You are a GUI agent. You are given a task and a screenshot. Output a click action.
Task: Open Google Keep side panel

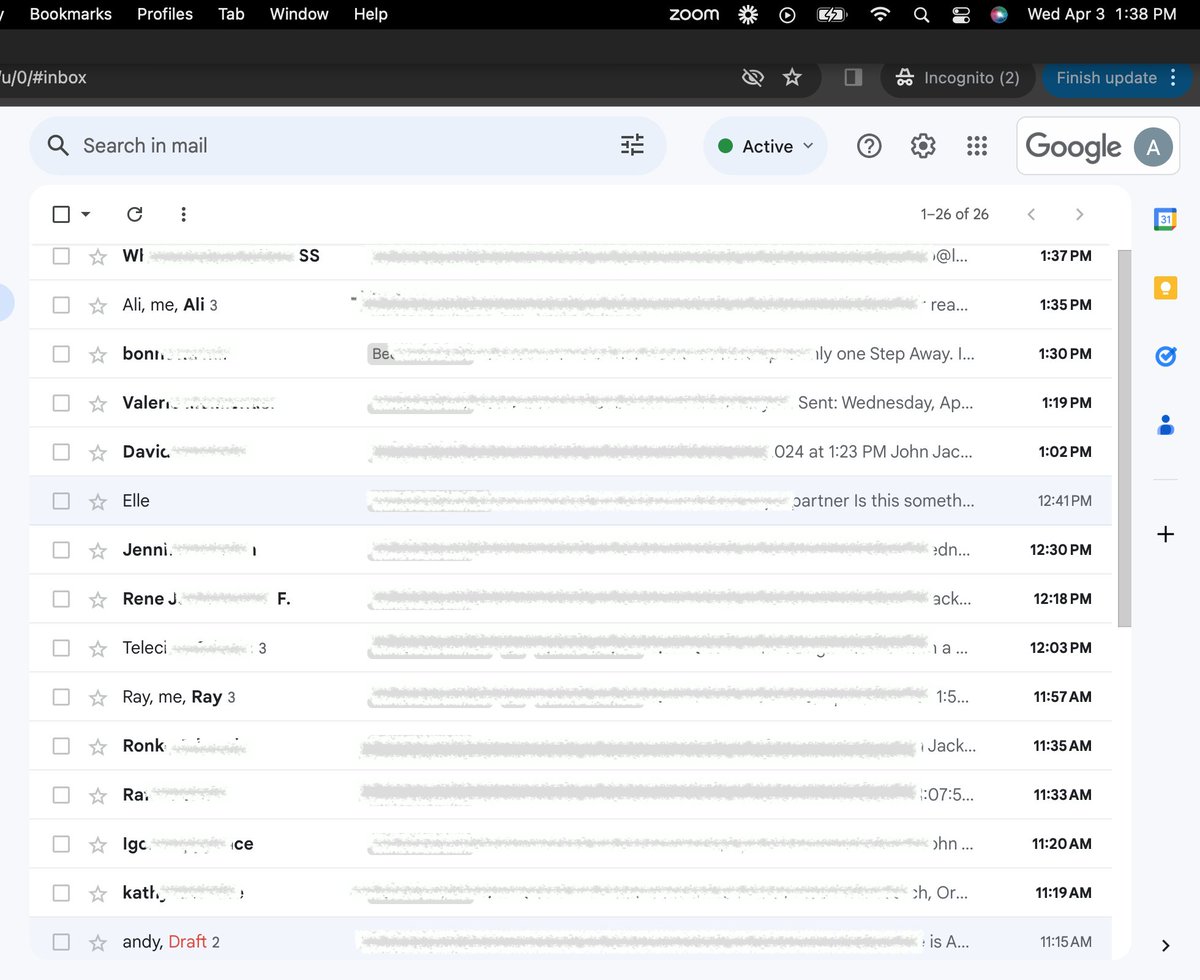(x=1165, y=288)
